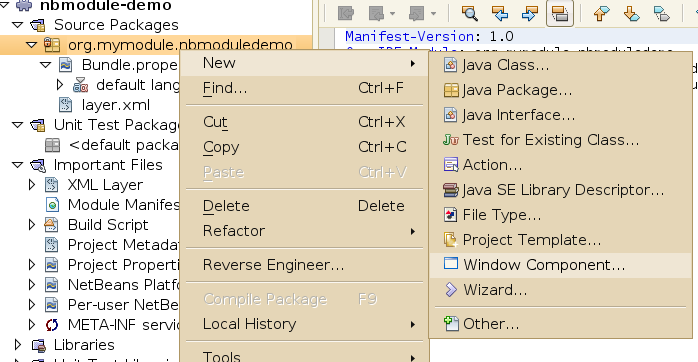Image resolution: width=698 pixels, height=362 pixels.
Task: Click the Java Package icon in submenu
Action: pos(451,90)
